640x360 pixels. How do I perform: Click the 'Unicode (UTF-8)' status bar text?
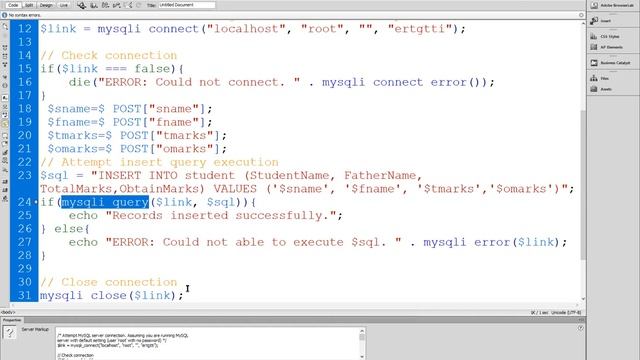(x=566, y=313)
